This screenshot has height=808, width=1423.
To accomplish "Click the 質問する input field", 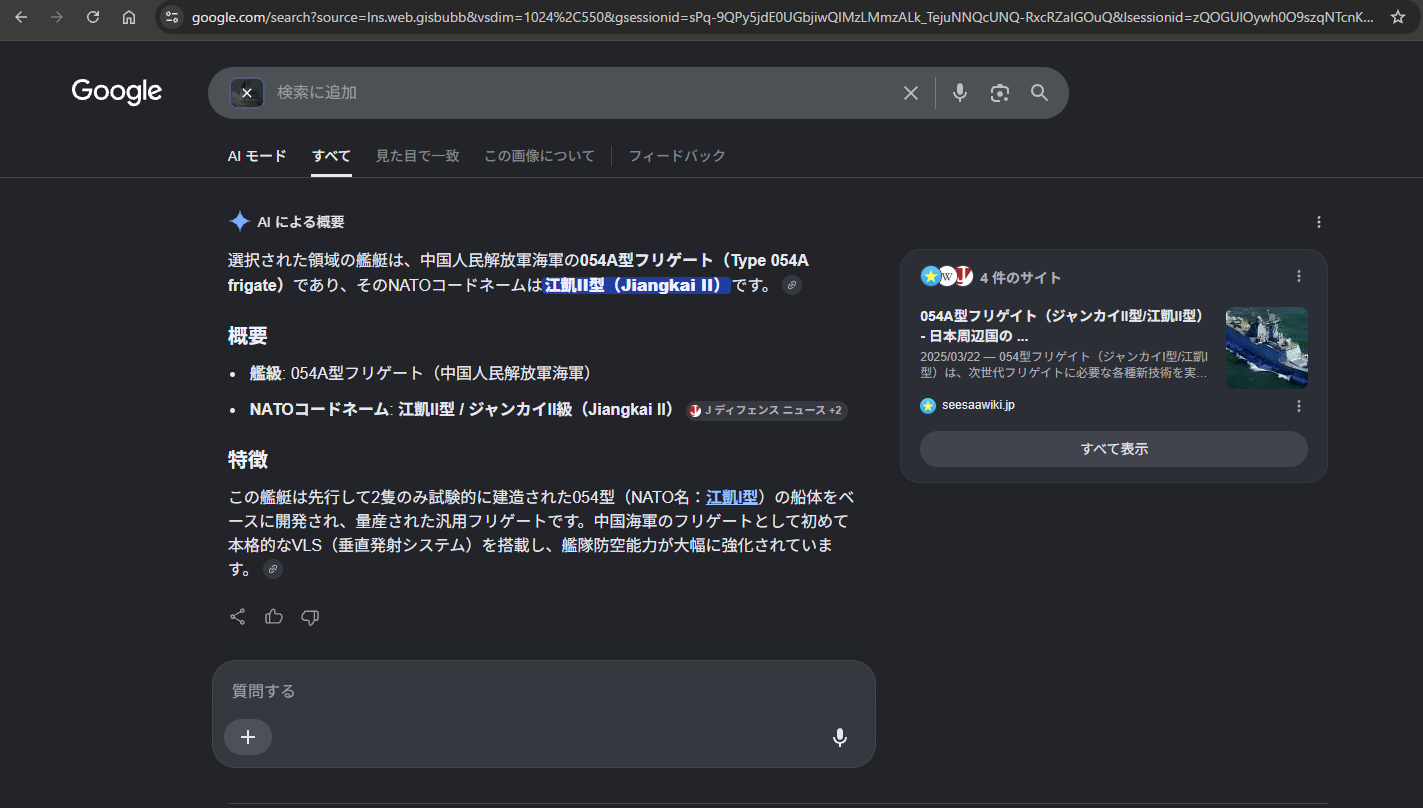I will [543, 691].
